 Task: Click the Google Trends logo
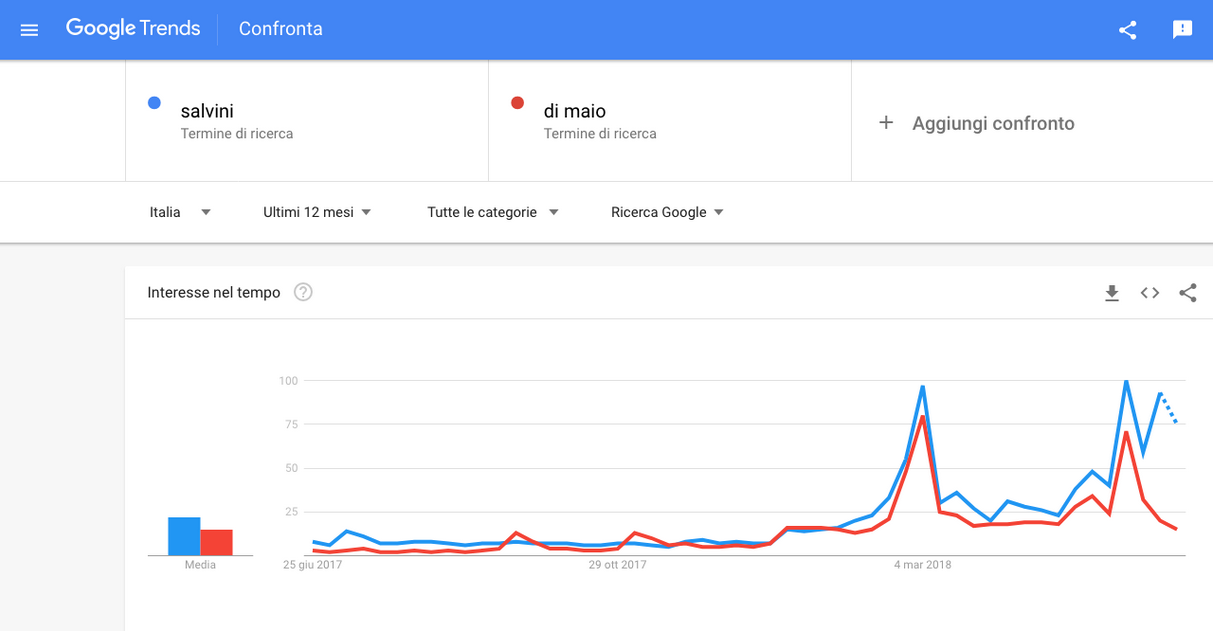click(133, 29)
